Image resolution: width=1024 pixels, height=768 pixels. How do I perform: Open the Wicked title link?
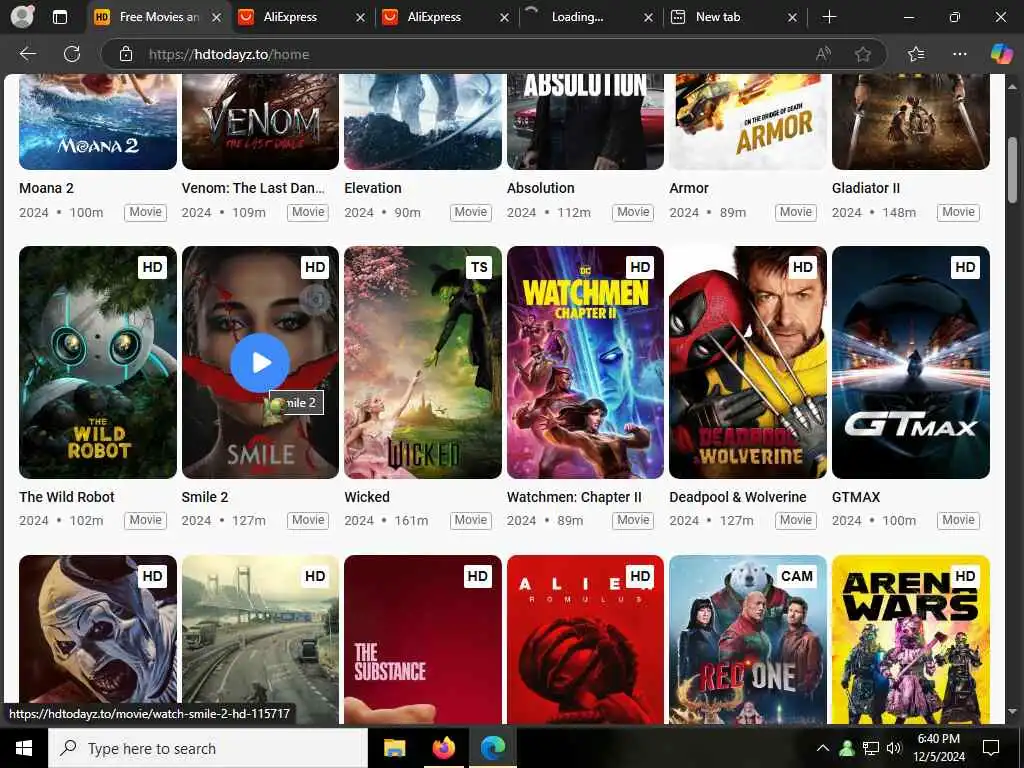[x=367, y=497]
